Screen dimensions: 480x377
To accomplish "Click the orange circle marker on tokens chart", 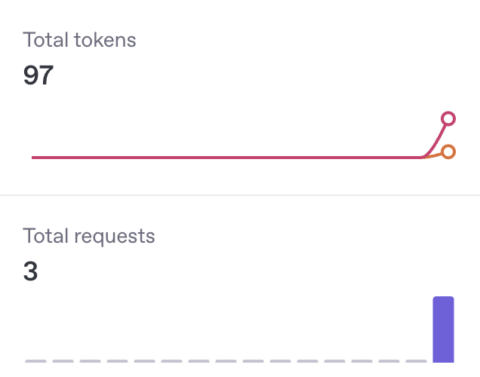I will (x=448, y=152).
